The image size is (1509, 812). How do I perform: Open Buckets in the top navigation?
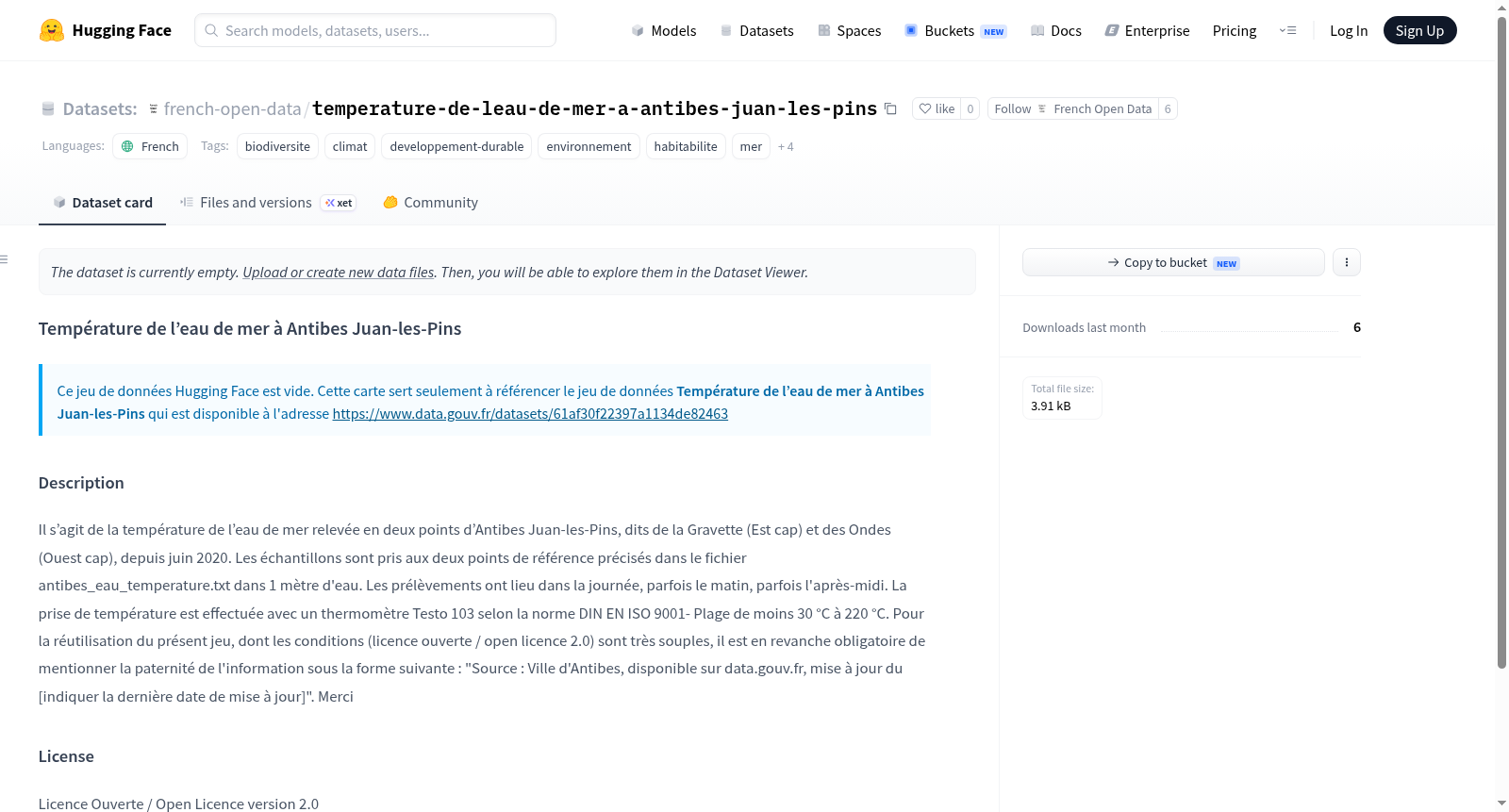click(955, 30)
